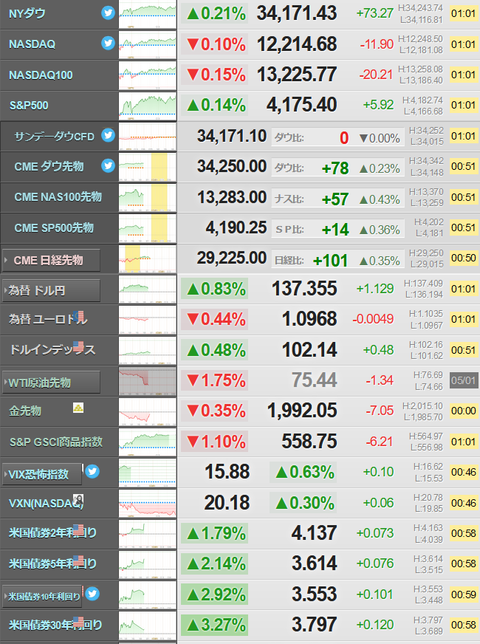Click Twitter icon next to 米国債券10年利回り
Screen dimensions: 480x644
click(x=92, y=593)
